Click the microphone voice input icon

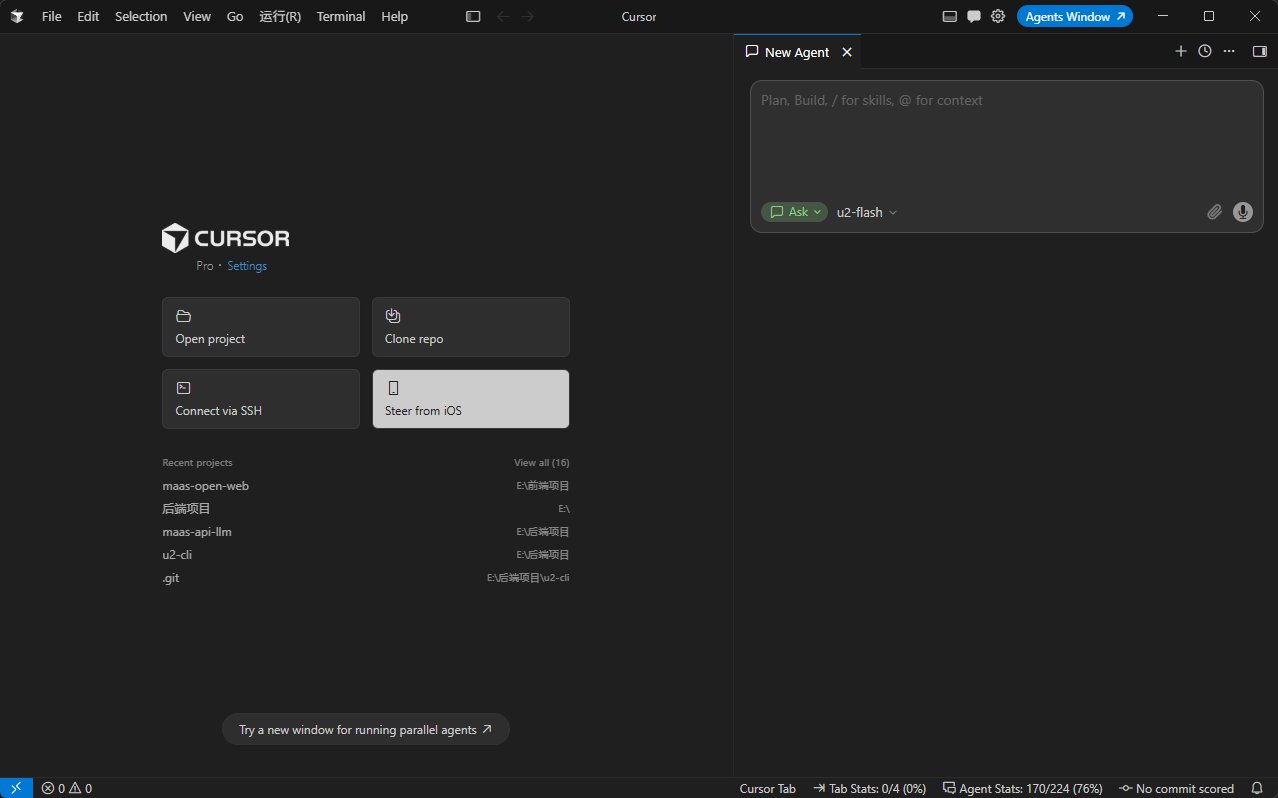click(x=1243, y=212)
